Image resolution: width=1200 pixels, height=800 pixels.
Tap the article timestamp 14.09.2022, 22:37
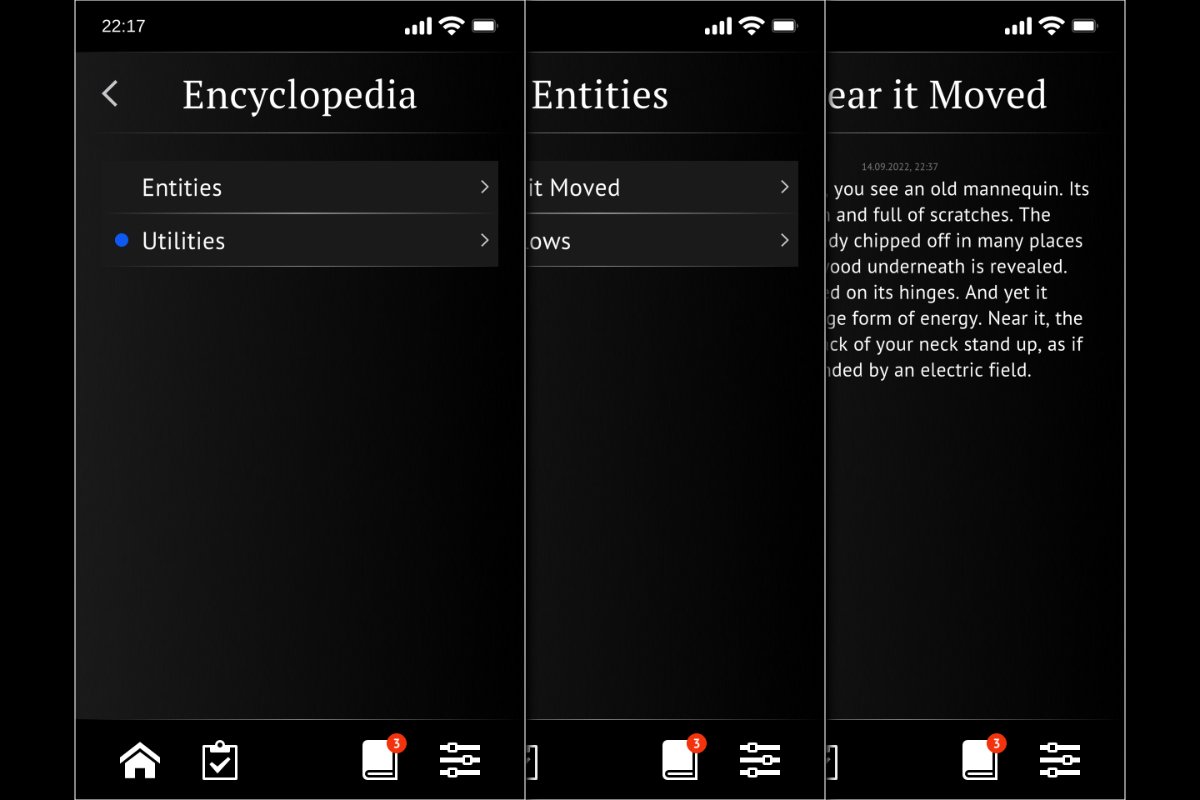pos(899,166)
